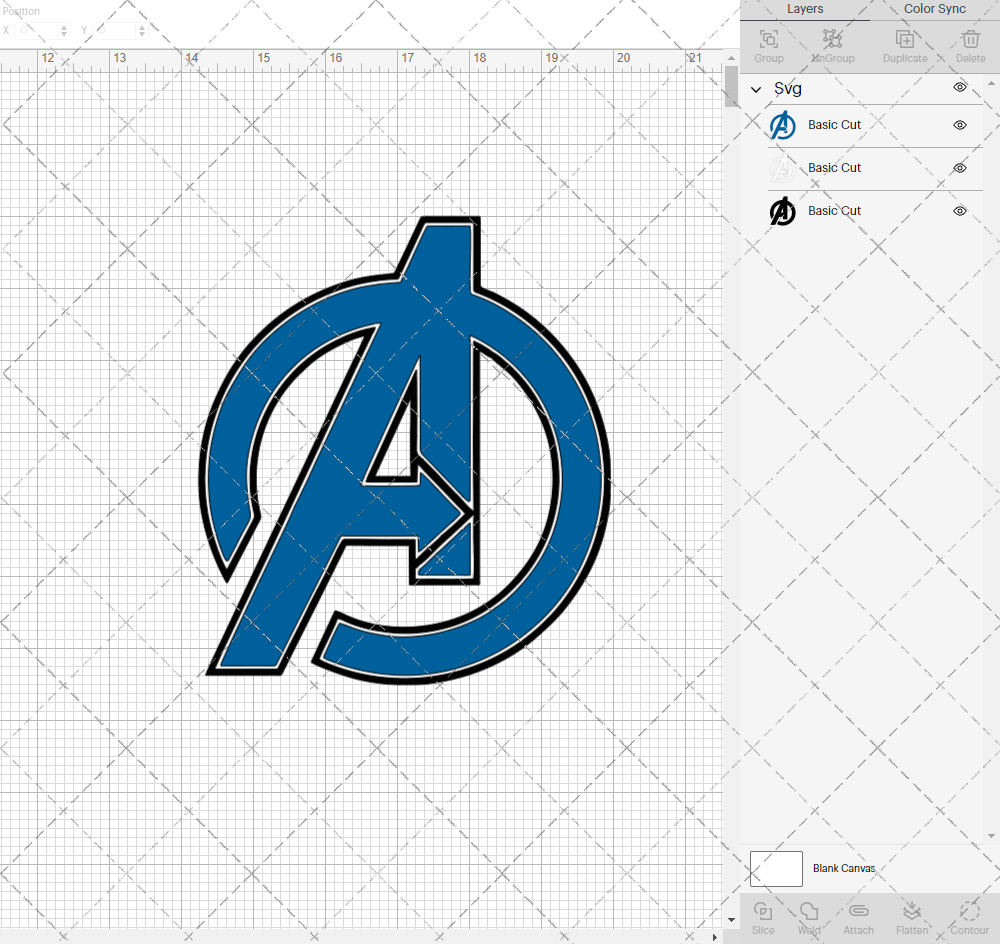Click the third Basic Cut label
1000x944 pixels.
(834, 210)
